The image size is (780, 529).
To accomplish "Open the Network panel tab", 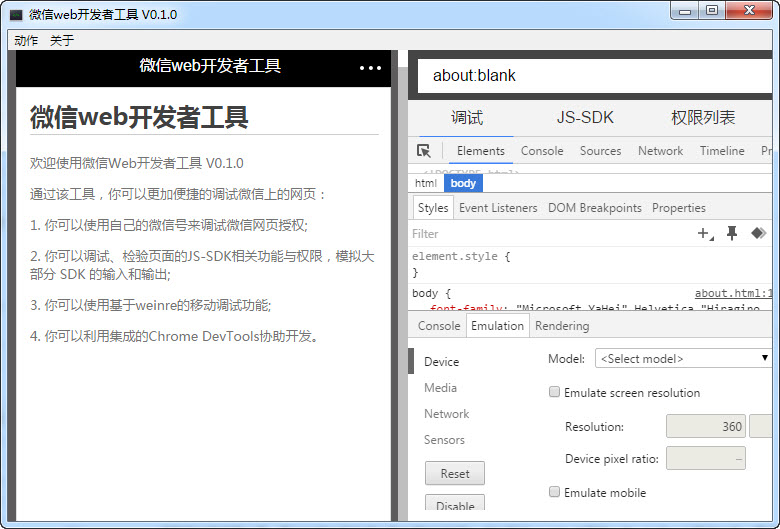I will point(660,151).
